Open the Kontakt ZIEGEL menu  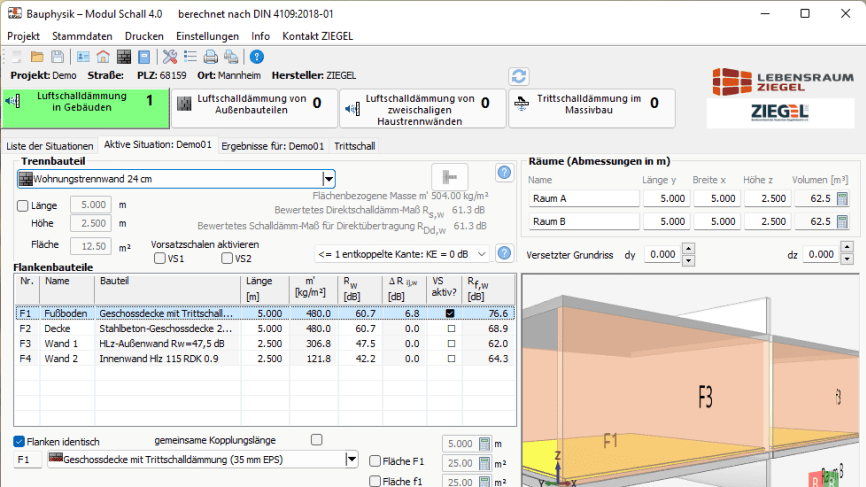(318, 36)
